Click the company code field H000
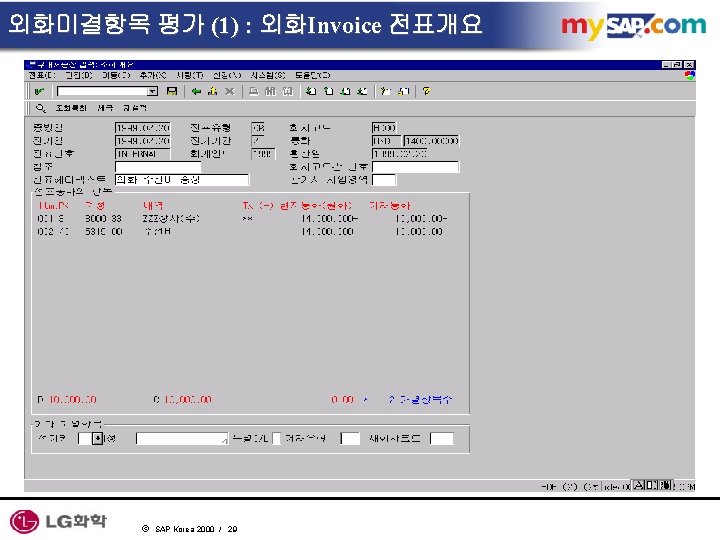The width and height of the screenshot is (720, 540). pos(384,128)
